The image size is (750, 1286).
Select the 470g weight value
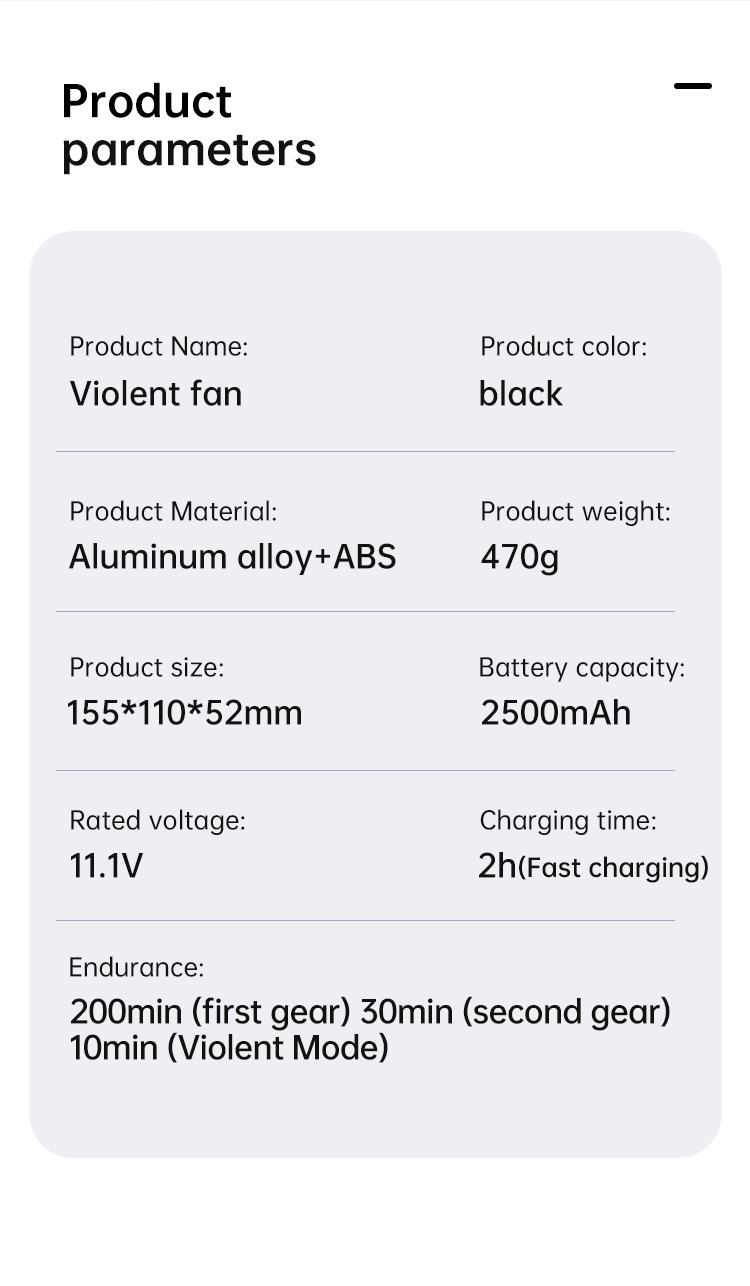(x=519, y=557)
